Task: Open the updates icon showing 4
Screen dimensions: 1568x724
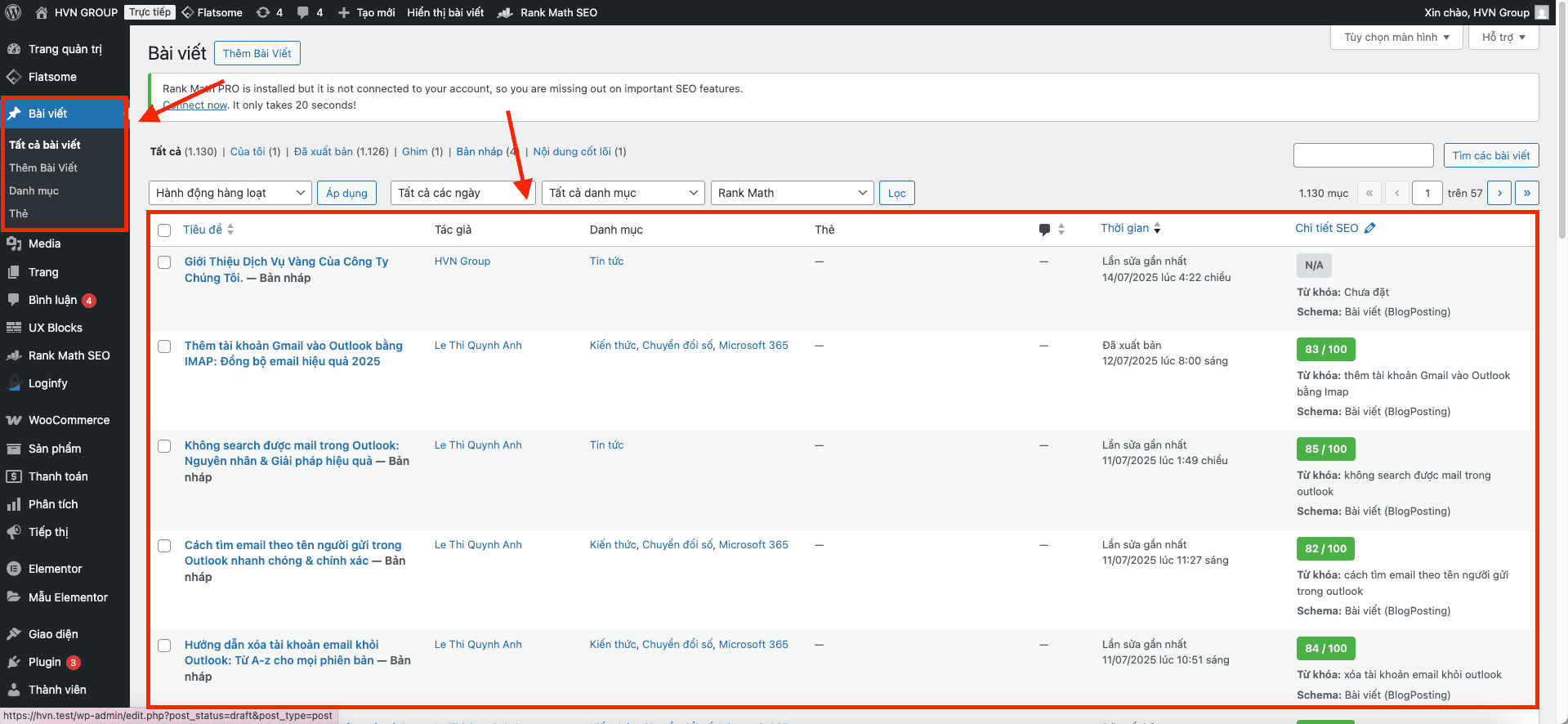Action: 269,12
